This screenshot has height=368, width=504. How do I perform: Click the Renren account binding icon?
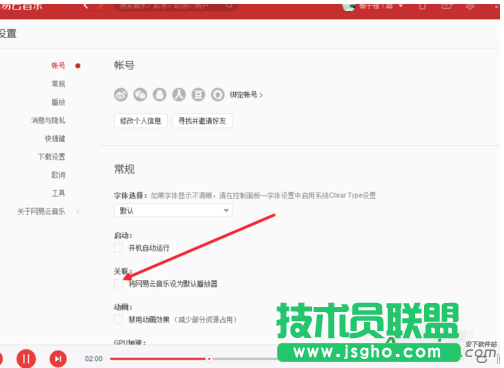point(179,95)
